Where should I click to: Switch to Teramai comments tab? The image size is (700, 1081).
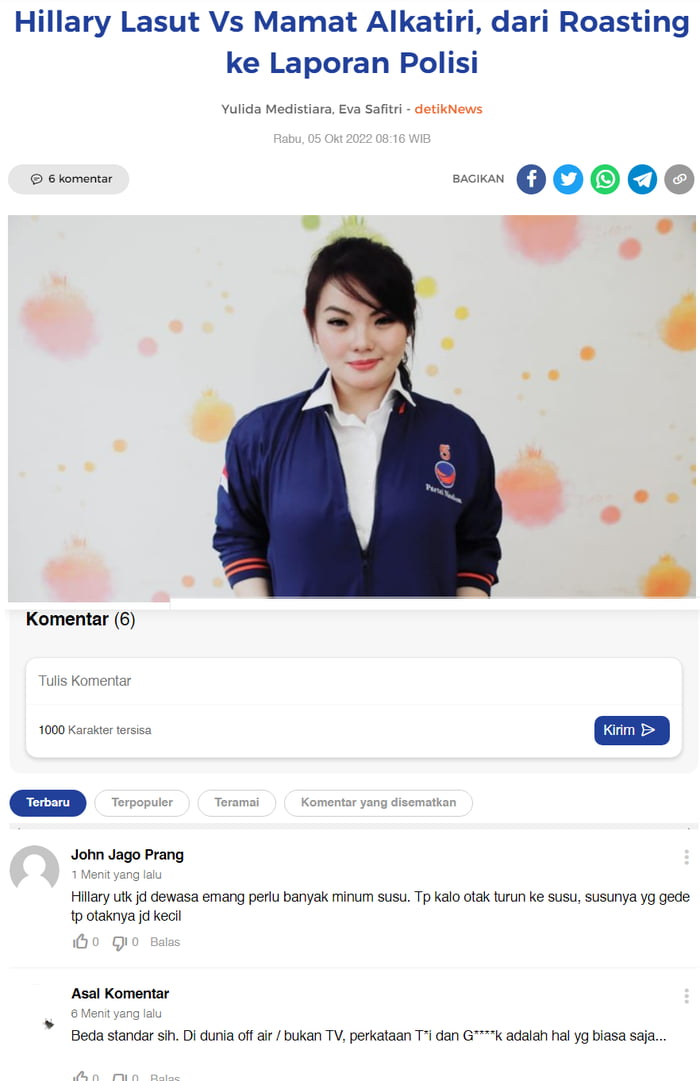click(x=237, y=802)
